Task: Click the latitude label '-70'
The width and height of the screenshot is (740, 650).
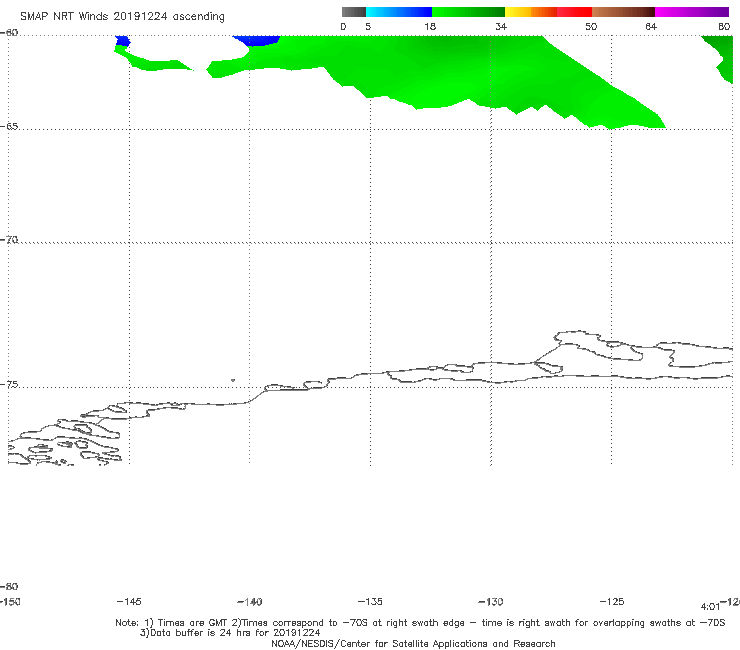Action: 9,240
